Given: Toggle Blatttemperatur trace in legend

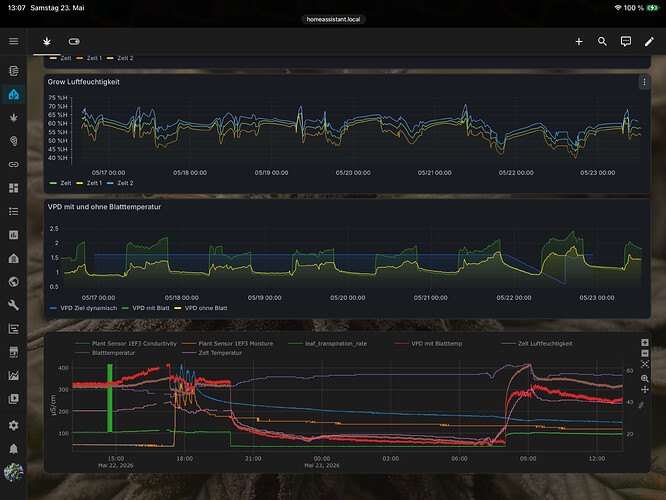Looking at the screenshot, I should click(105, 353).
